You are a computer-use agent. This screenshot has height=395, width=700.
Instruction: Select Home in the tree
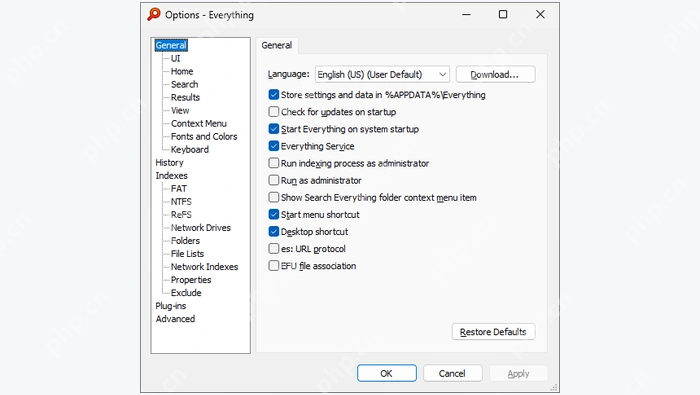[182, 71]
